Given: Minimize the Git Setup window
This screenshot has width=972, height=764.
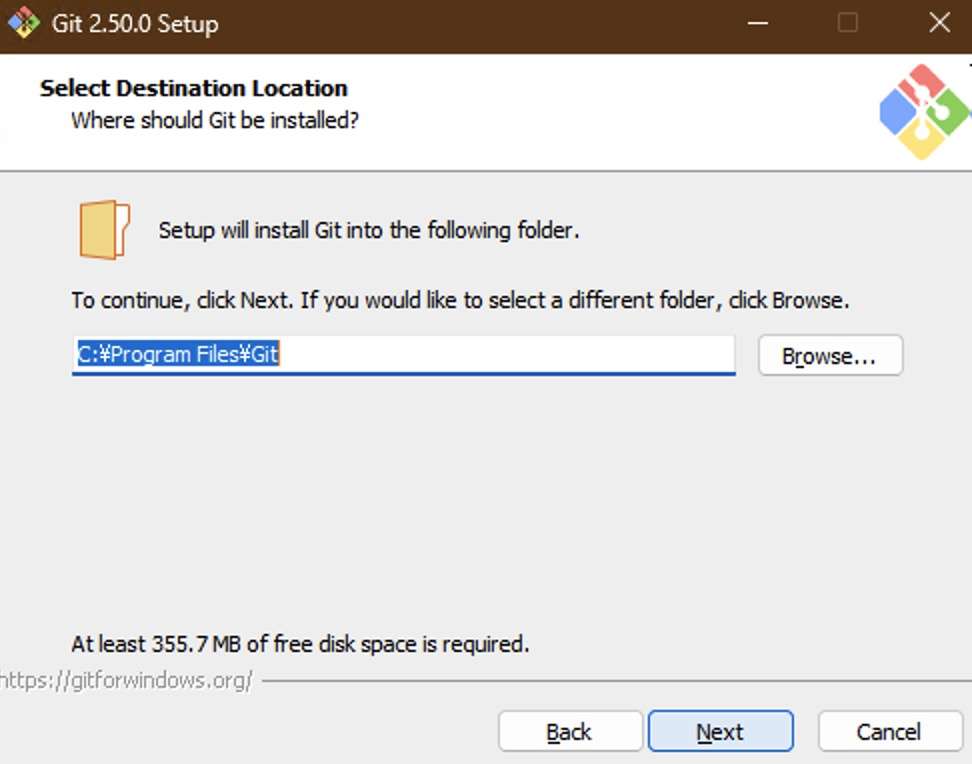Looking at the screenshot, I should (x=758, y=24).
